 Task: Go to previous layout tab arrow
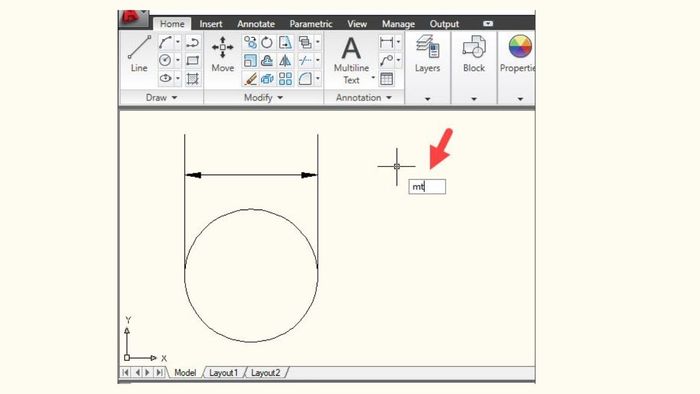tap(137, 372)
